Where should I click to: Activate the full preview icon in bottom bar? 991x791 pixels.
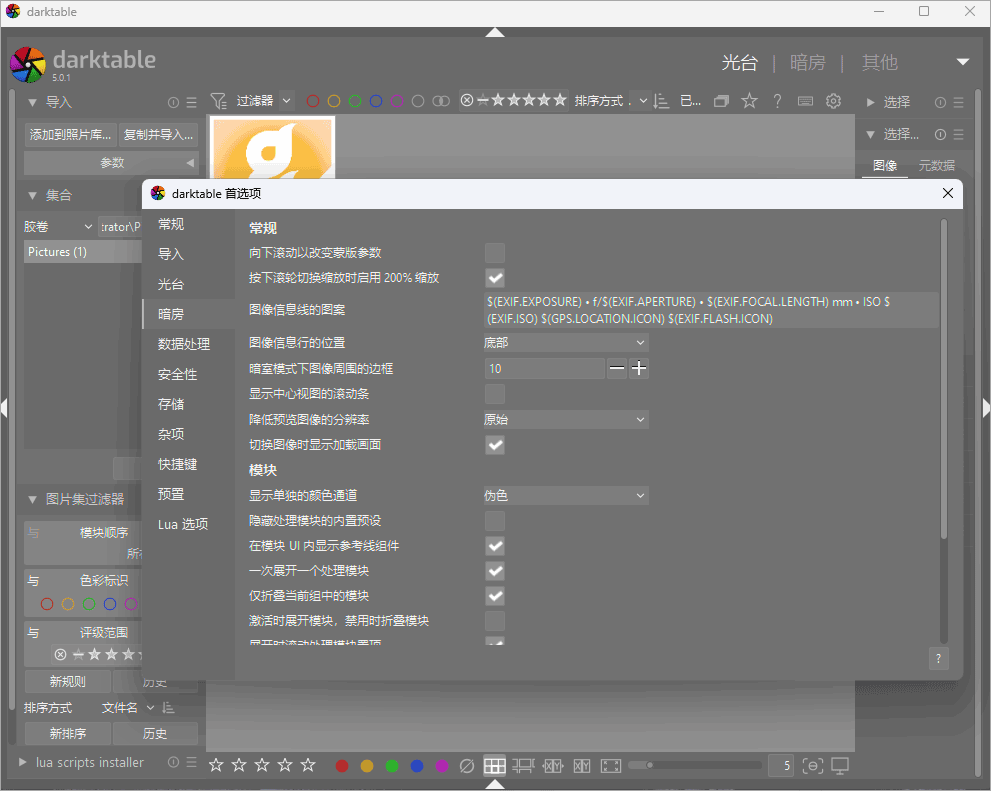[610, 765]
